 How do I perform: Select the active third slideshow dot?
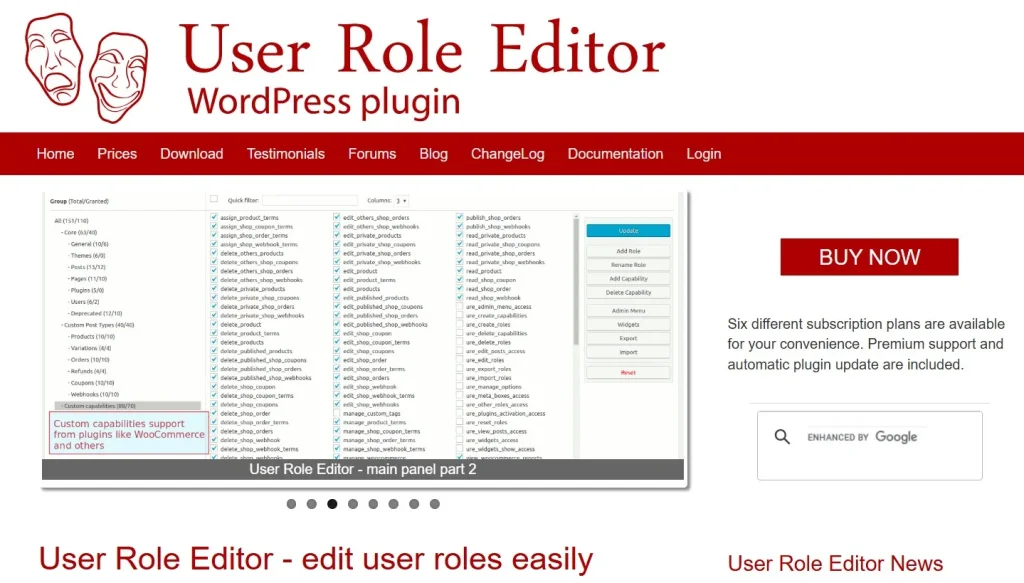(x=332, y=504)
